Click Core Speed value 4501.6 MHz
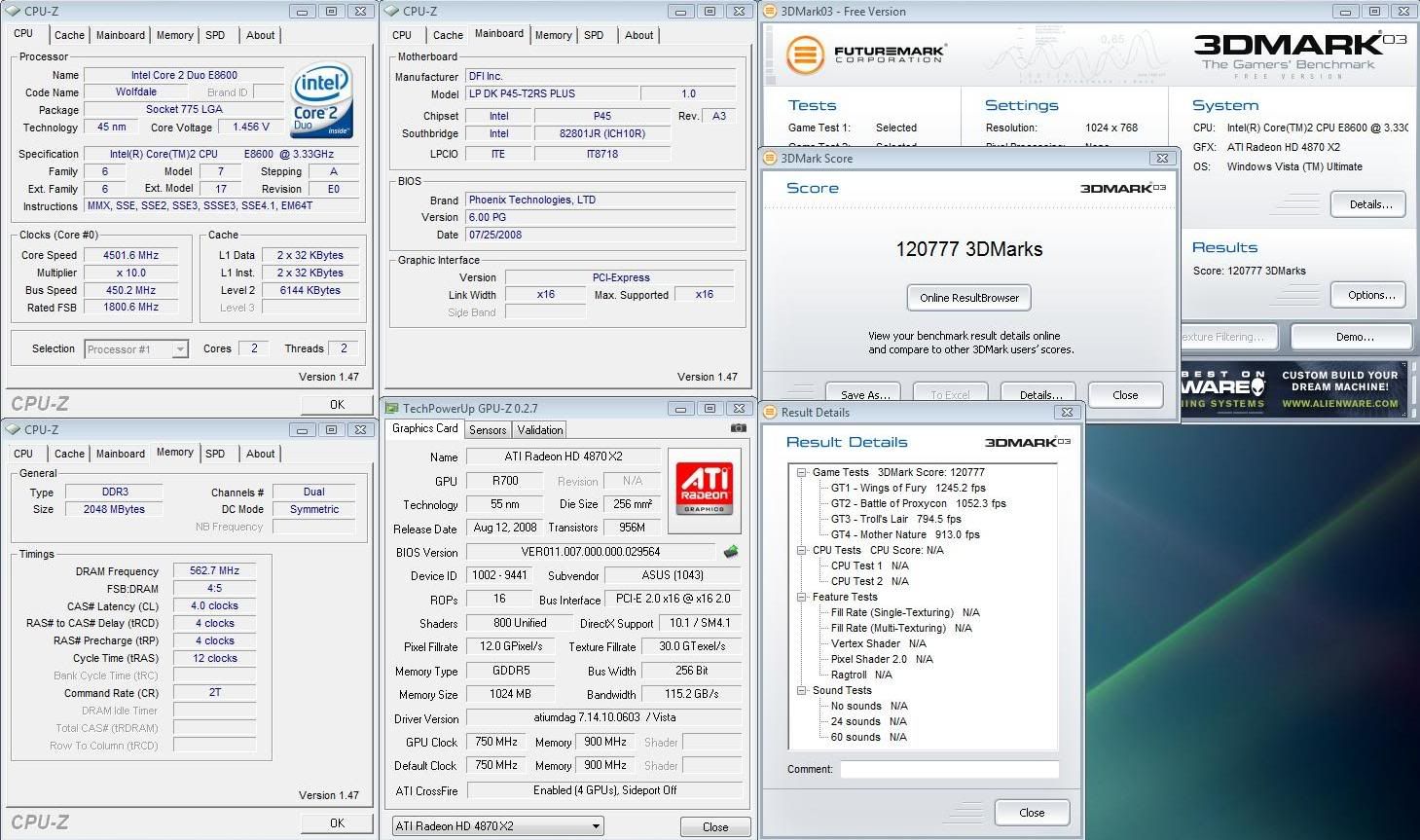Screen dimensions: 1420x840 point(131,255)
